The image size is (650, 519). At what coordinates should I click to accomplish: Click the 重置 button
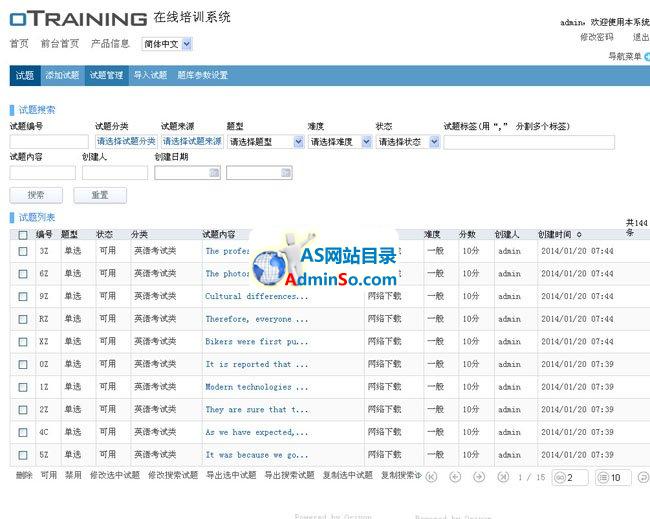coord(100,195)
